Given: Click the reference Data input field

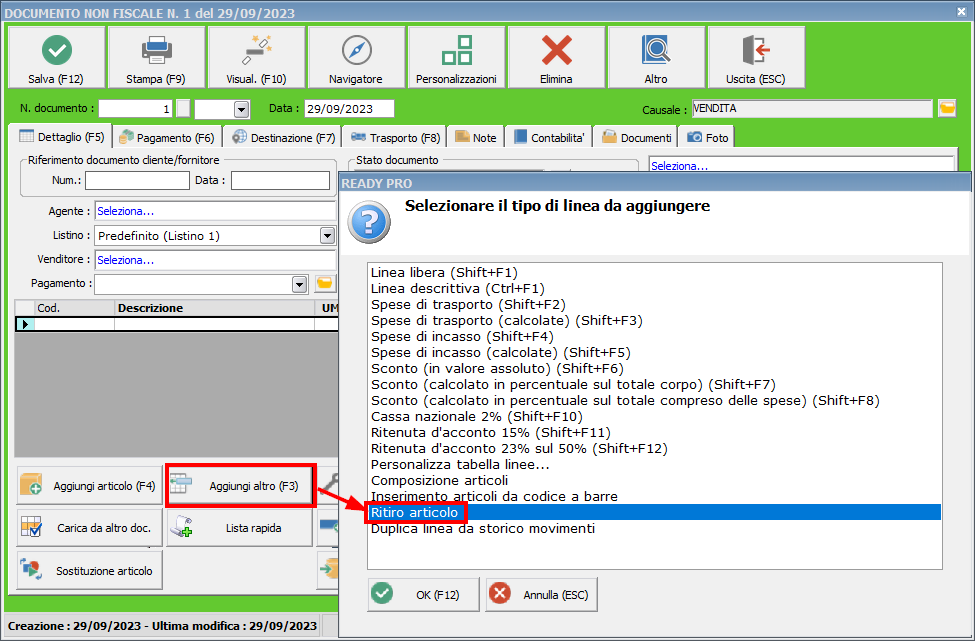Looking at the screenshot, I should (x=280, y=180).
